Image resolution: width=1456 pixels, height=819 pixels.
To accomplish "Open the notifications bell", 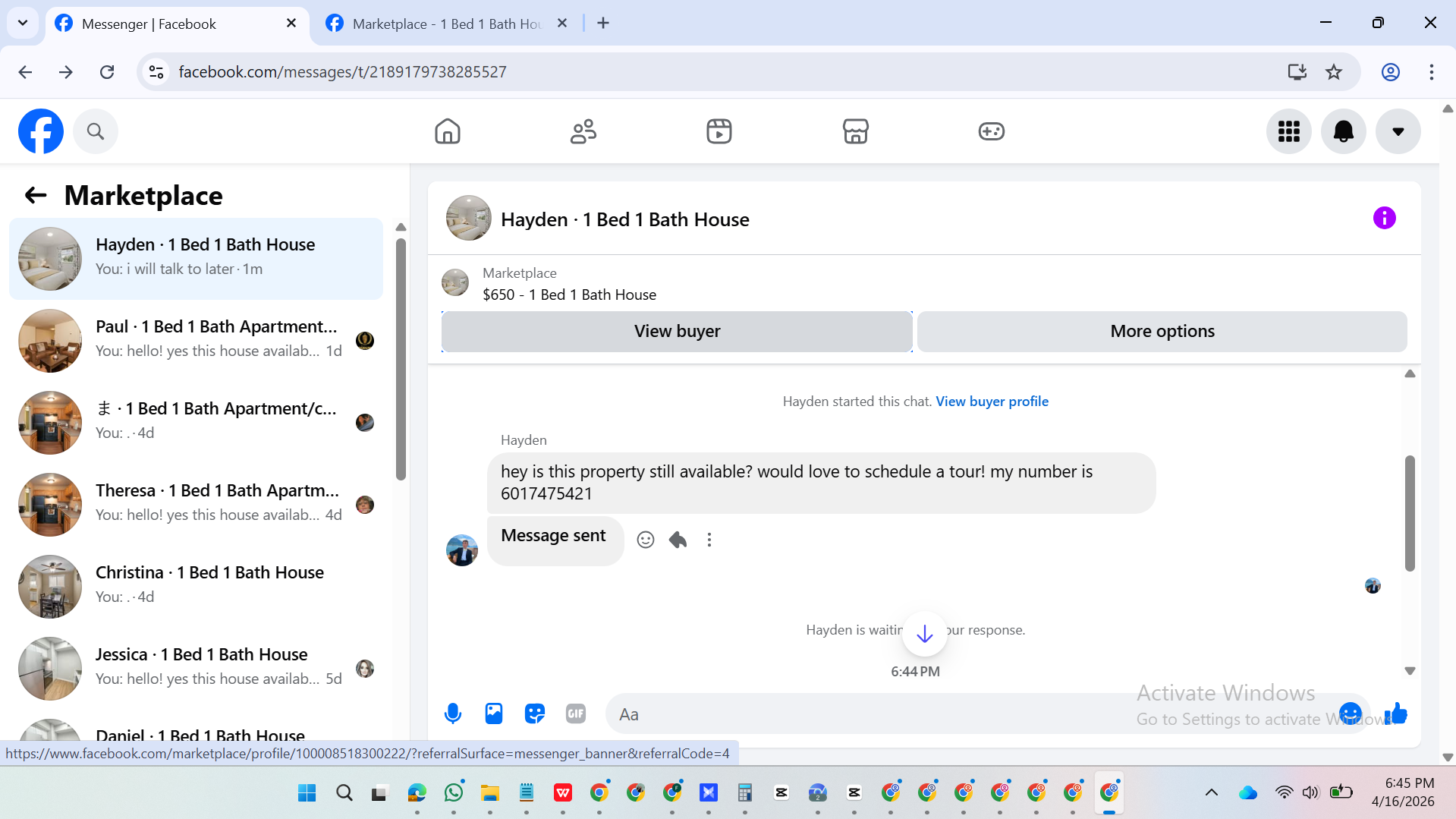I will [x=1344, y=131].
